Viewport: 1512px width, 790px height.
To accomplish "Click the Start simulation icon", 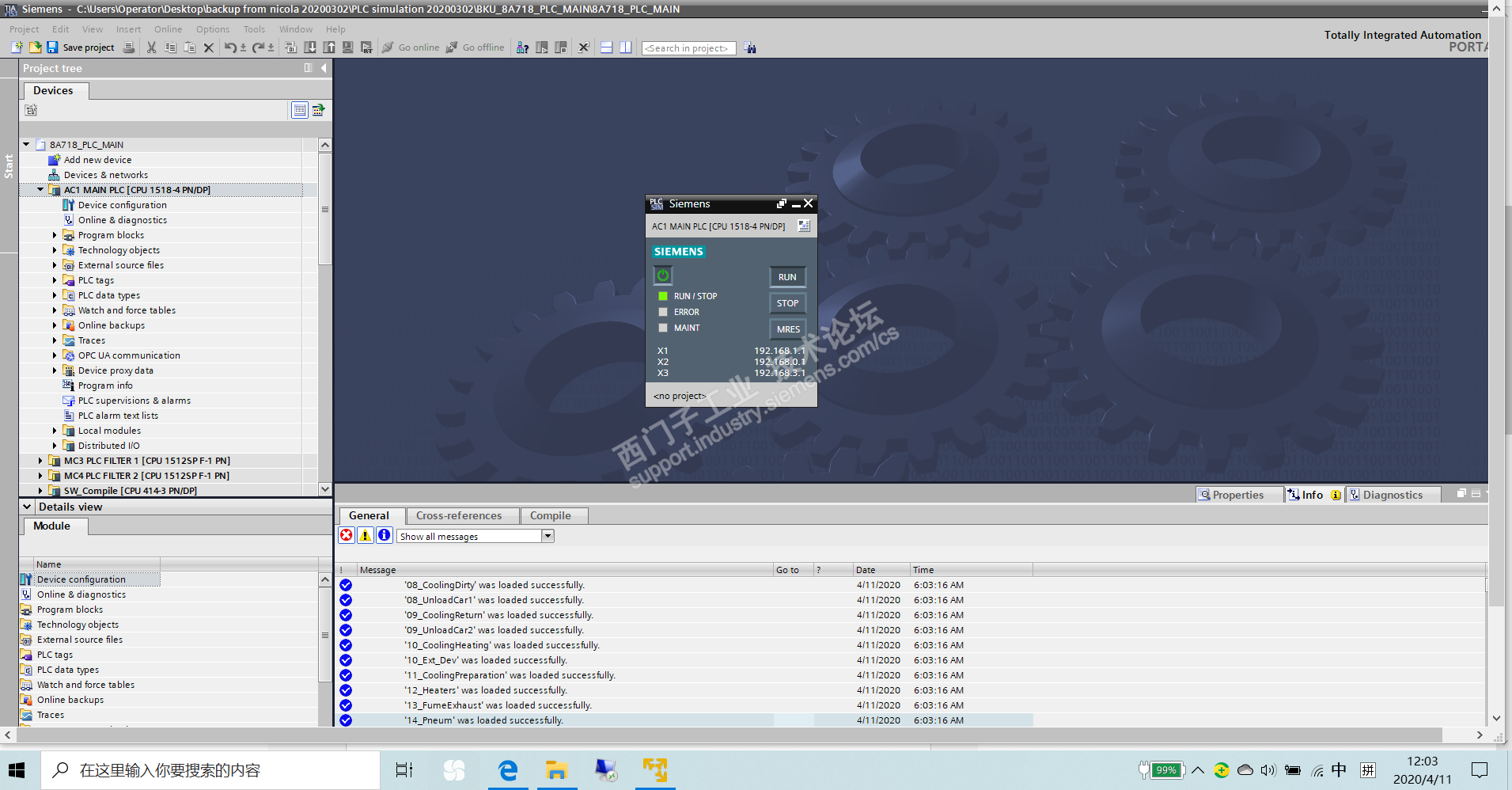I will coord(348,47).
